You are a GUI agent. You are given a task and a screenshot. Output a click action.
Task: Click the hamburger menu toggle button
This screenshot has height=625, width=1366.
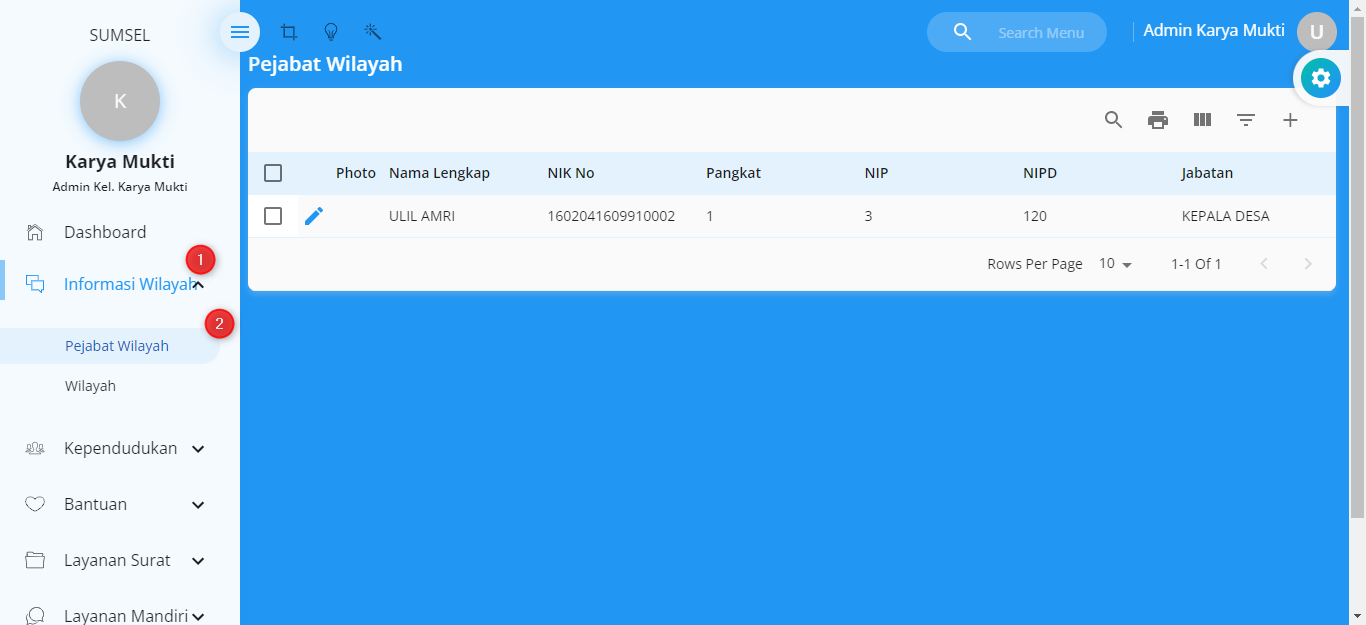[x=240, y=32]
